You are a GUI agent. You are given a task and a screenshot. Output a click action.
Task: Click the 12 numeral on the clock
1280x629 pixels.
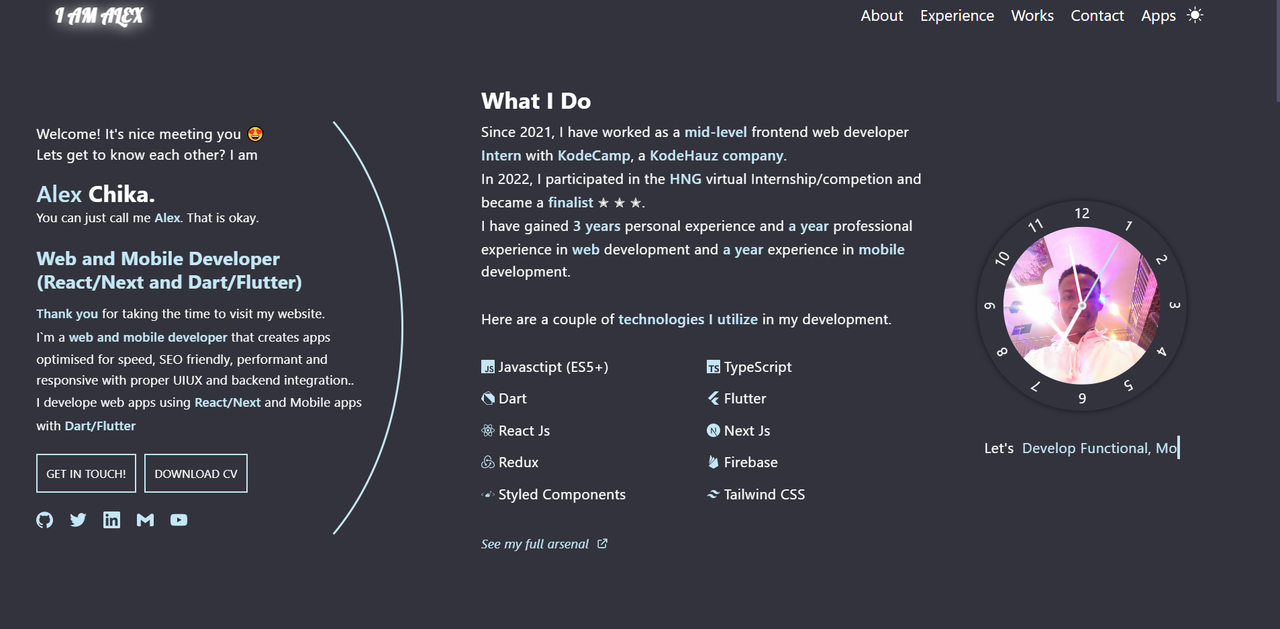tap(1082, 213)
